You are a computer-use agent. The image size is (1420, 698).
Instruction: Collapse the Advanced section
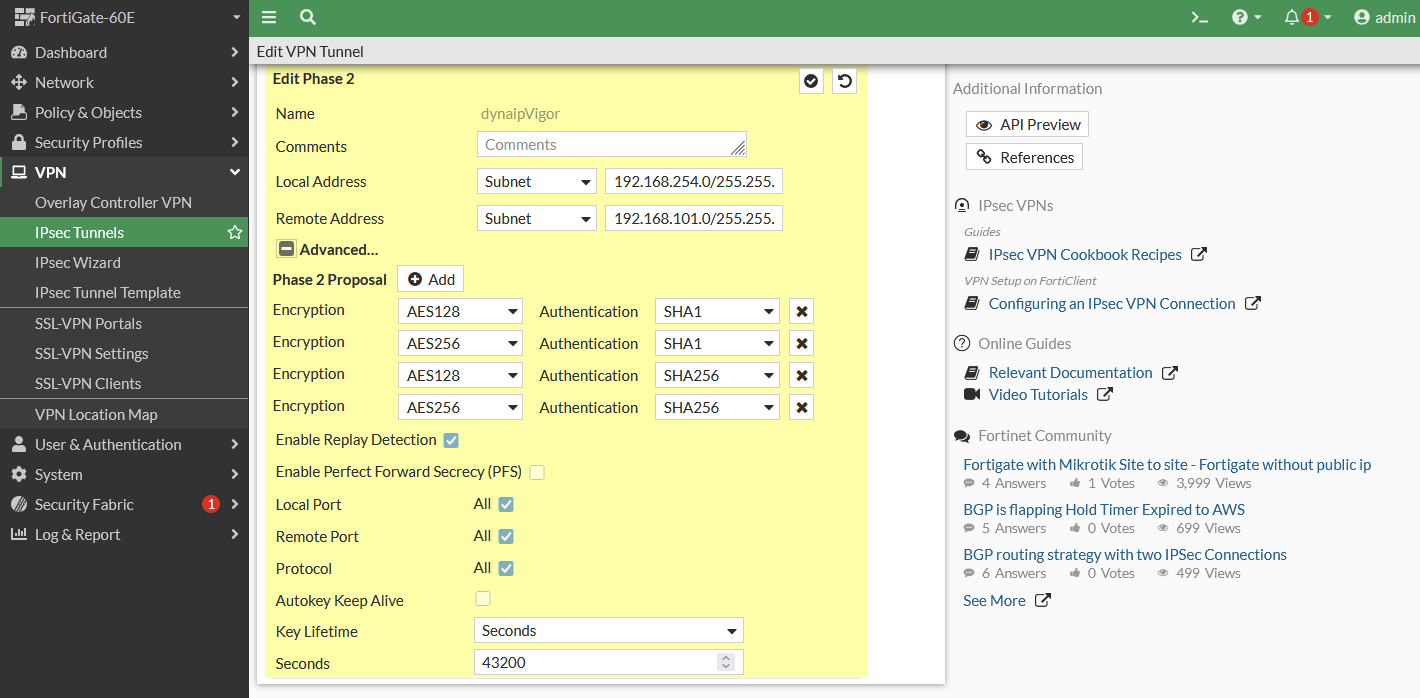(x=286, y=250)
